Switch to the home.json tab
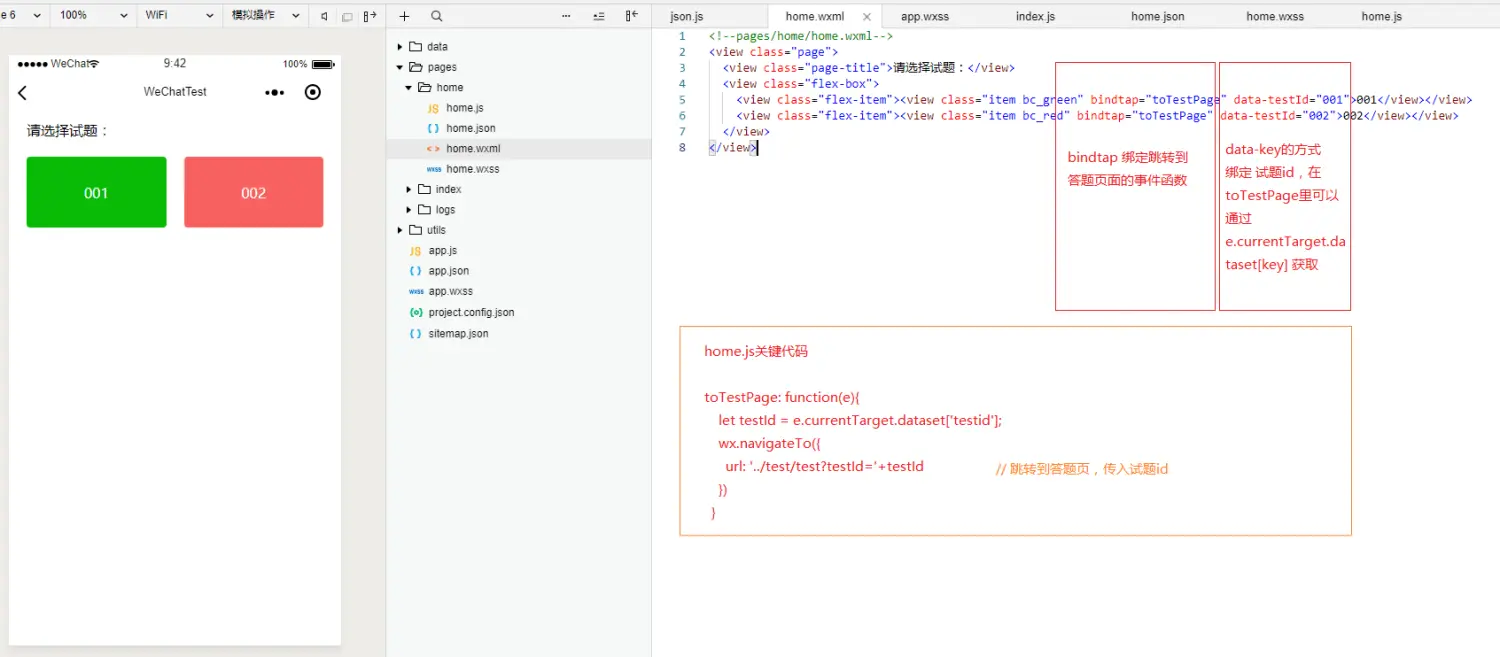The height and width of the screenshot is (657, 1500). 1158,17
